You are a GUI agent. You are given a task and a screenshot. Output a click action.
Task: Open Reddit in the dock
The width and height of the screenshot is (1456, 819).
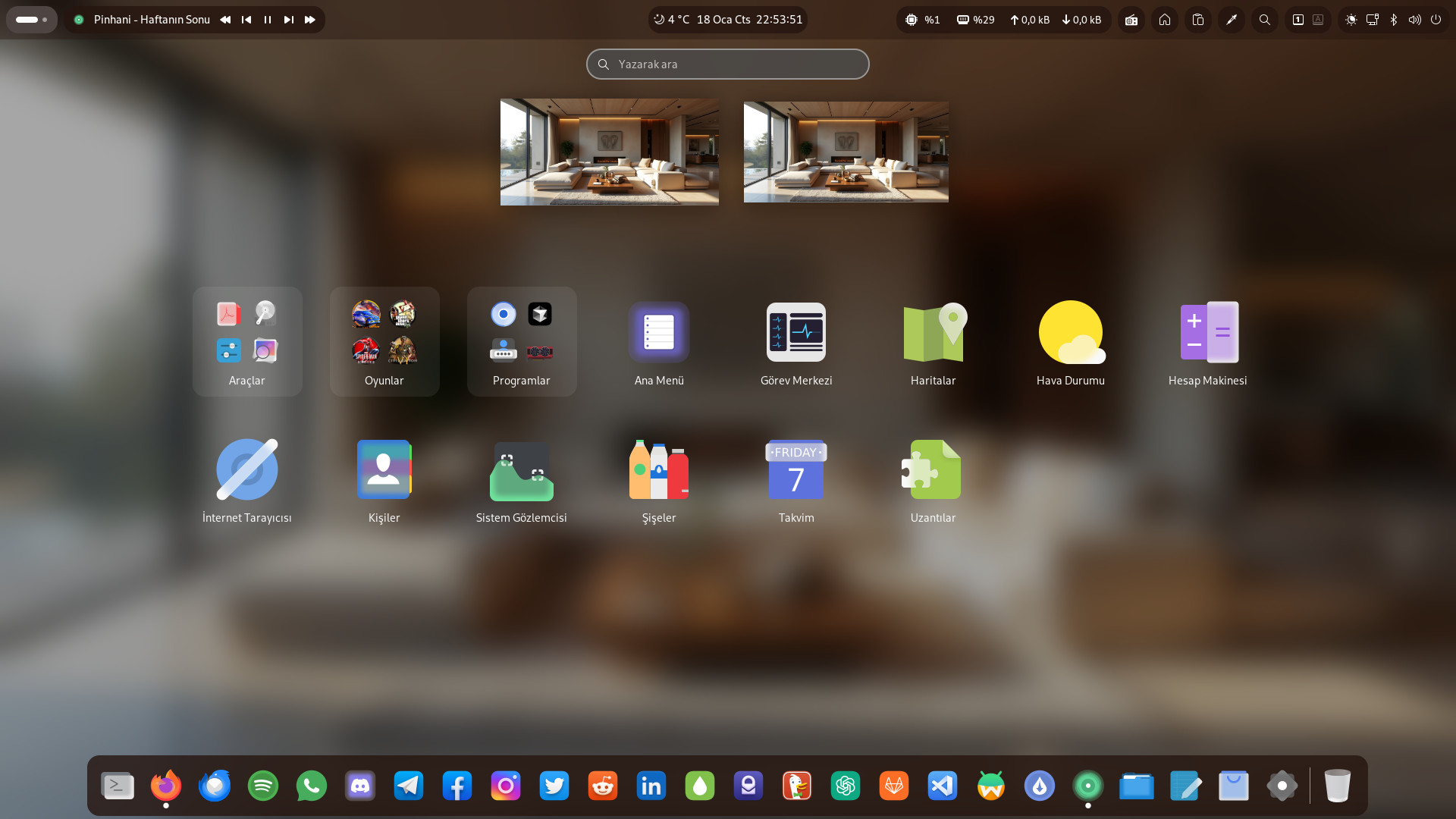tap(603, 786)
